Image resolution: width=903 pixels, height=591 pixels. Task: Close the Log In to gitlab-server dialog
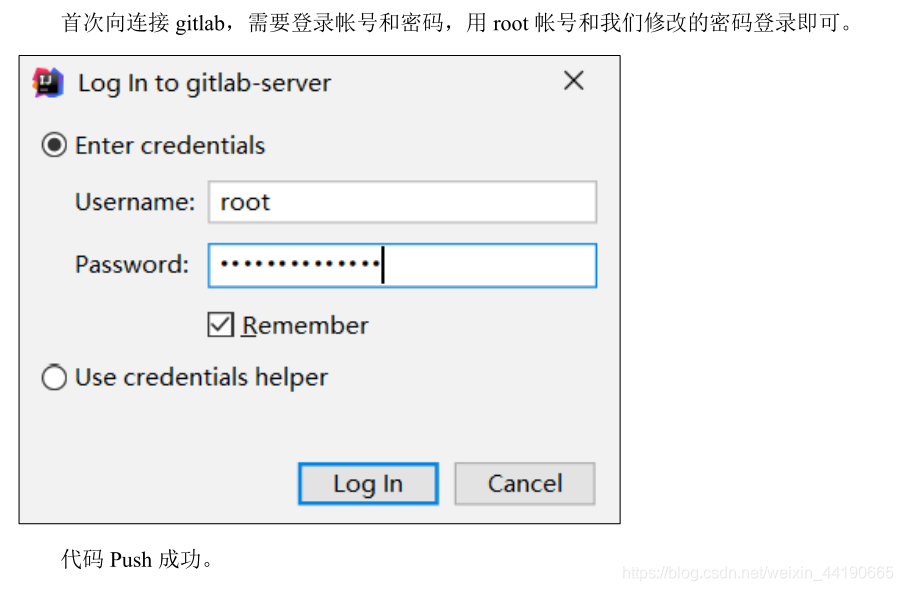coord(574,81)
